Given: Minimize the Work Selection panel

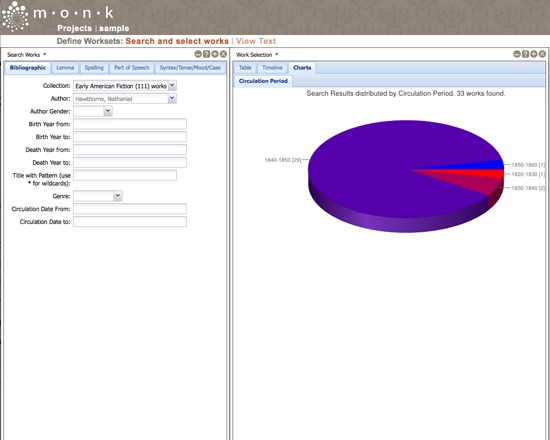Looking at the screenshot, I should [x=517, y=54].
